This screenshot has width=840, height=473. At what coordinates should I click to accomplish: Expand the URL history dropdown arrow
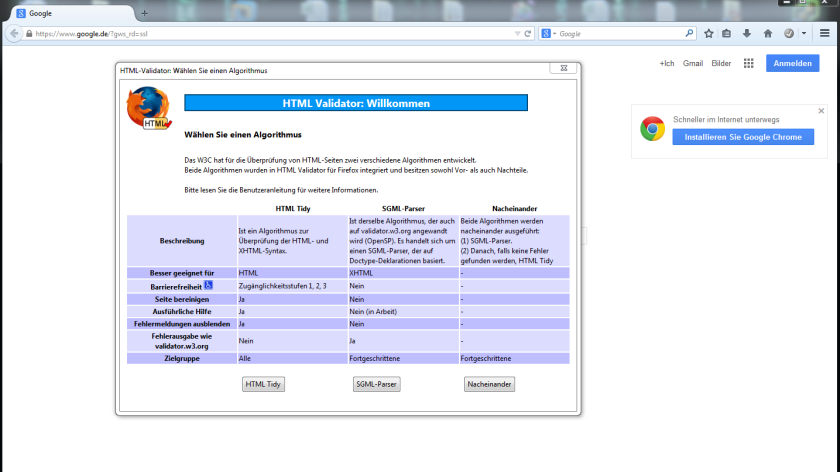coord(516,33)
